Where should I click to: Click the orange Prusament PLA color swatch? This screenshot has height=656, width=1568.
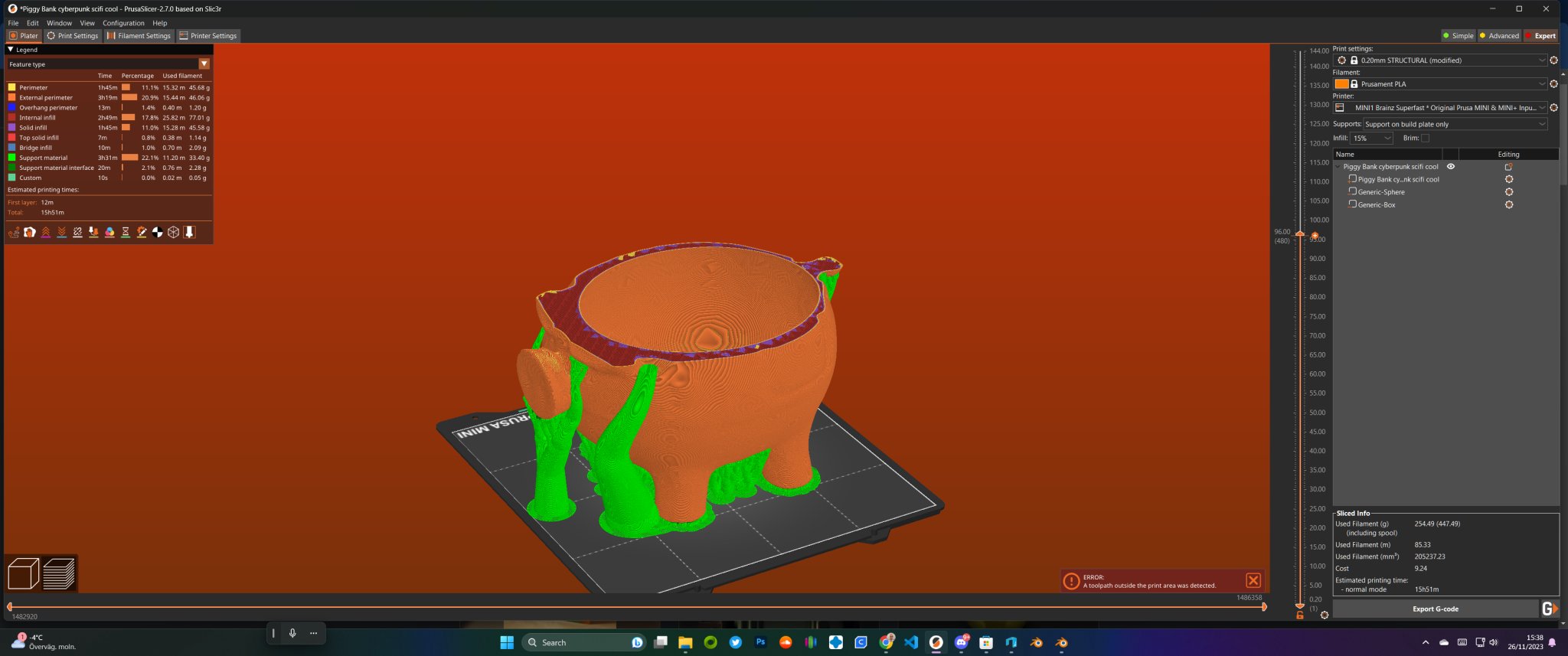(x=1341, y=84)
